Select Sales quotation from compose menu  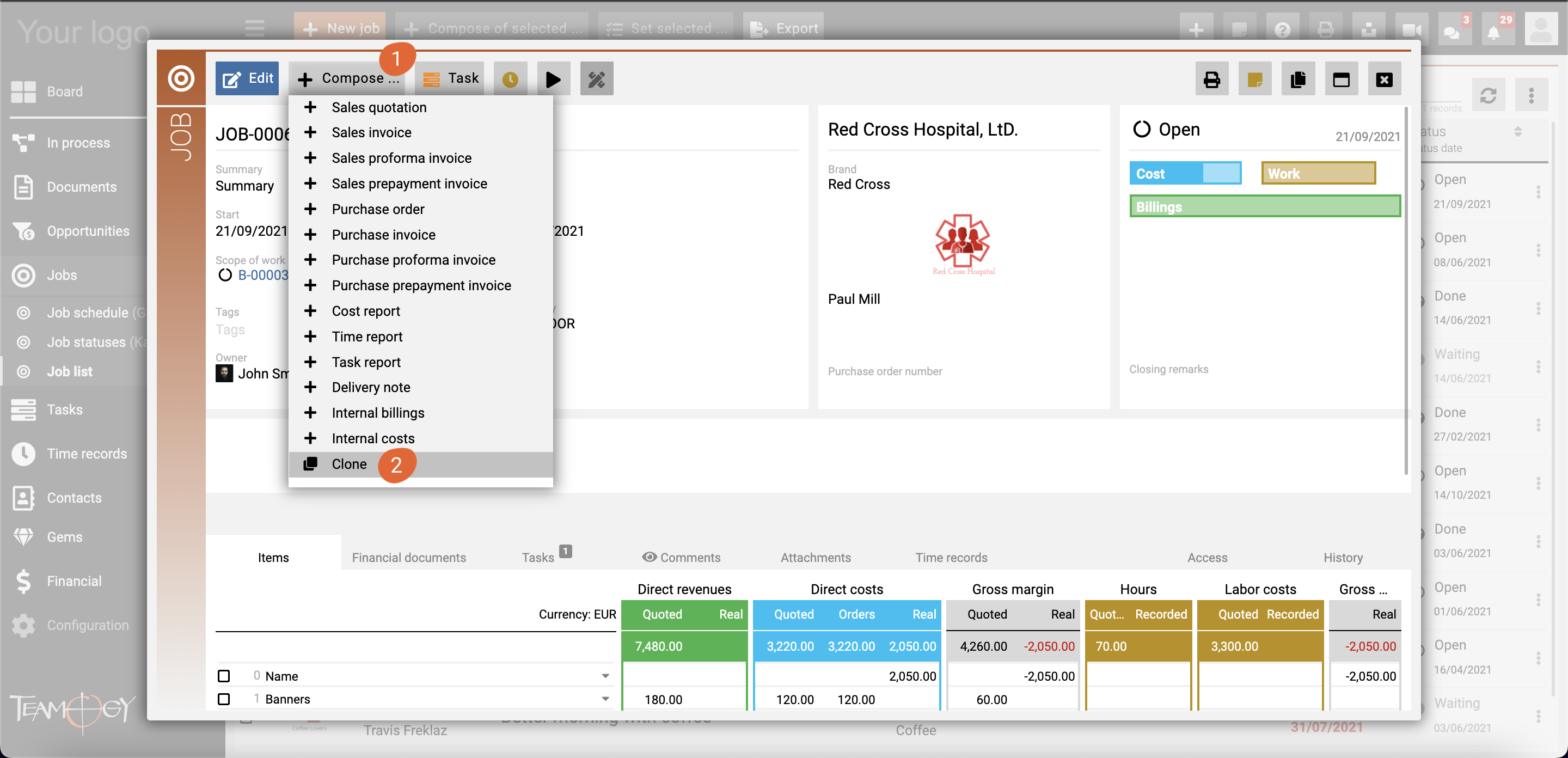point(421,107)
